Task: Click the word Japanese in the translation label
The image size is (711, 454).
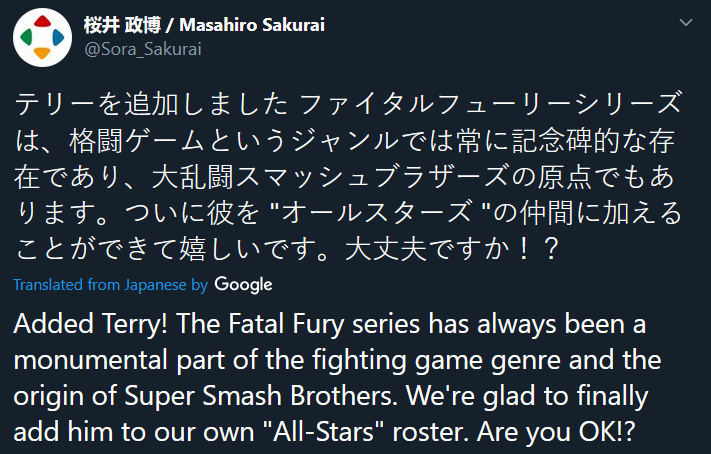Action: 156,285
